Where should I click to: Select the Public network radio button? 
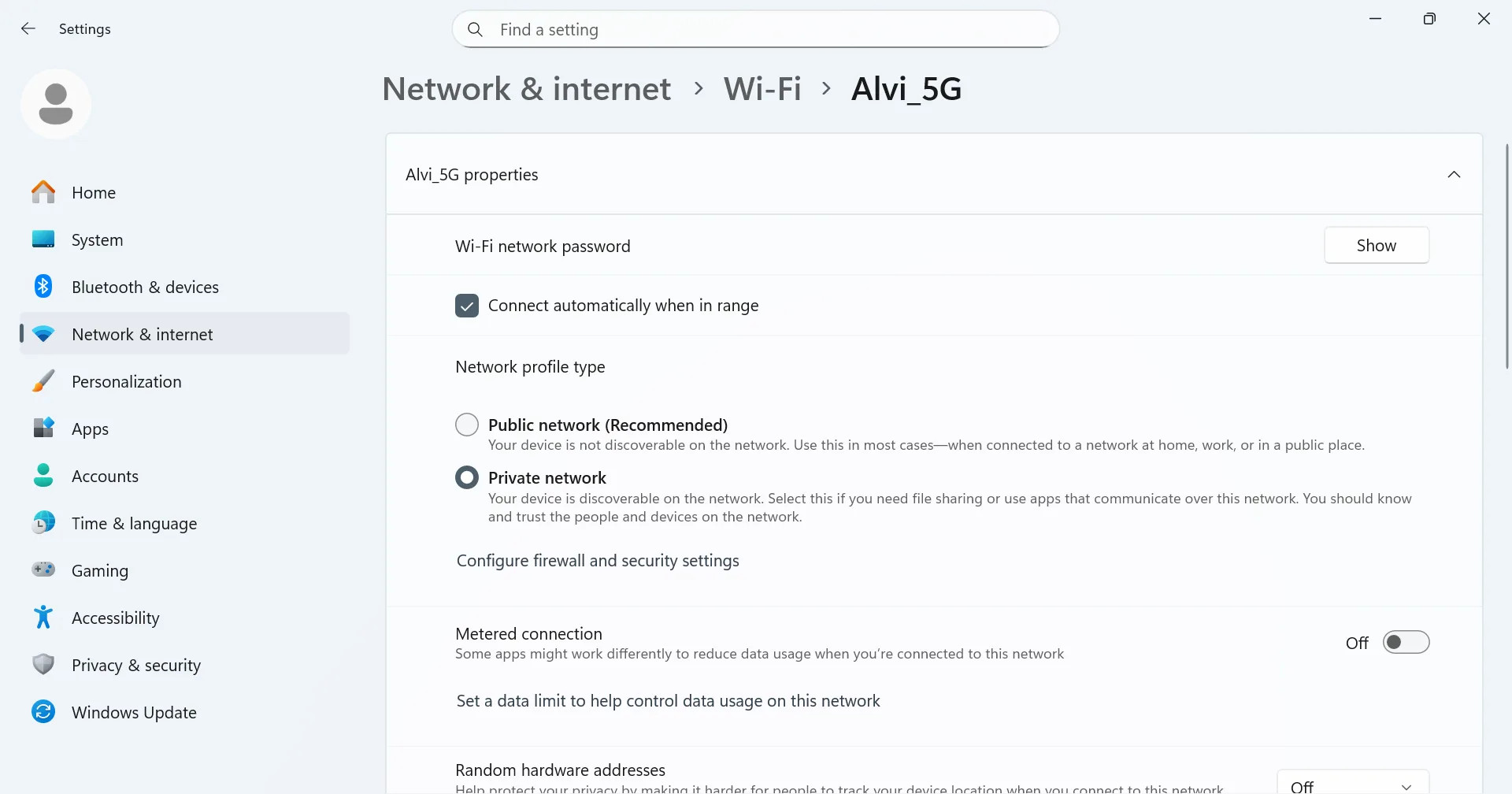[x=467, y=424]
